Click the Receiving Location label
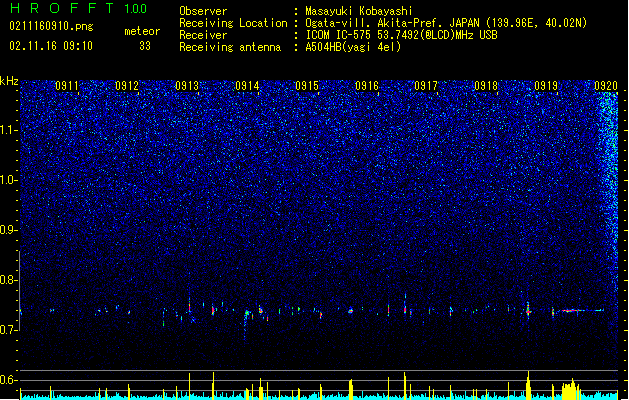The height and width of the screenshot is (400, 629). (x=233, y=23)
